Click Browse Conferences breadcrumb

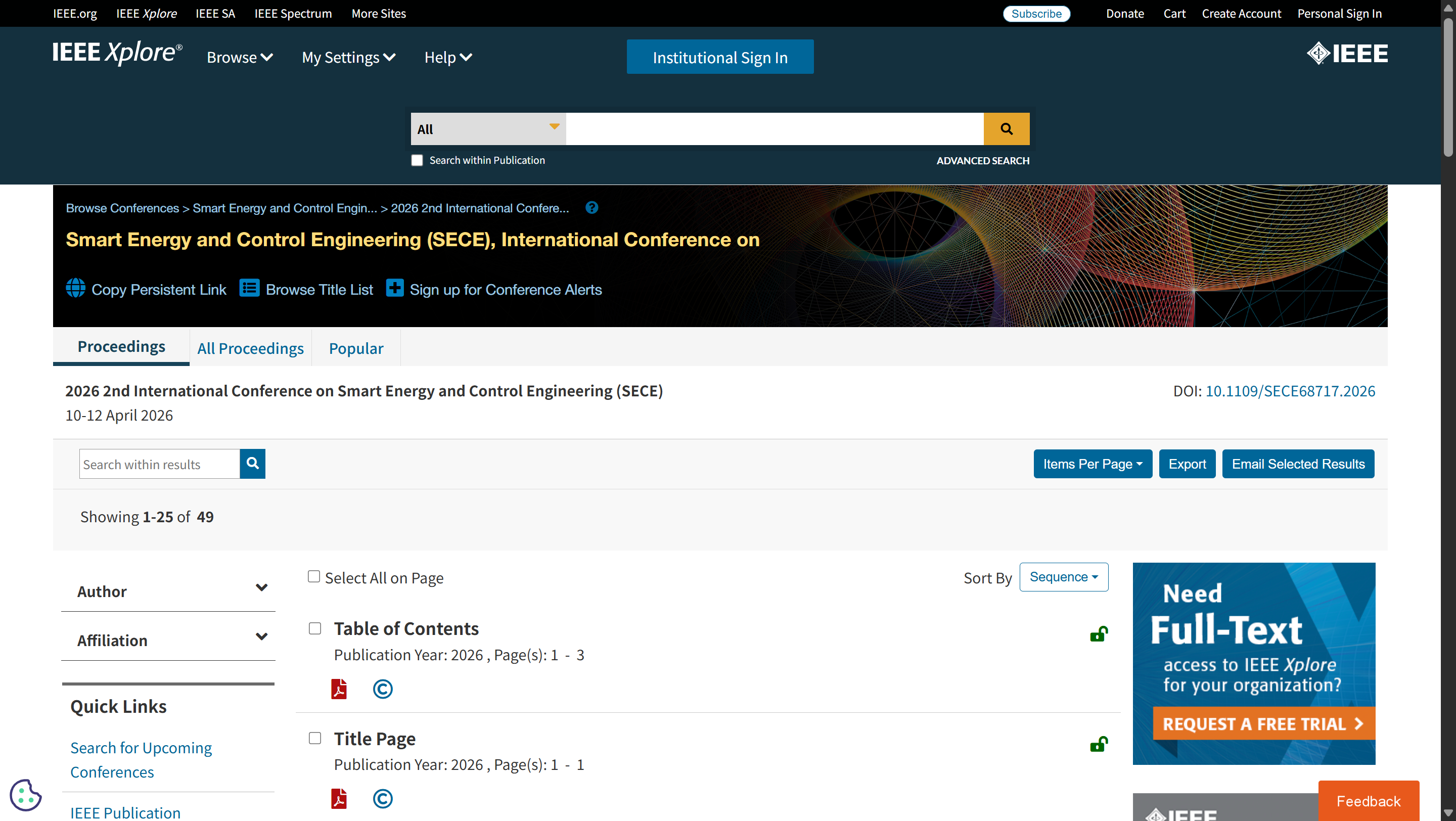click(122, 208)
